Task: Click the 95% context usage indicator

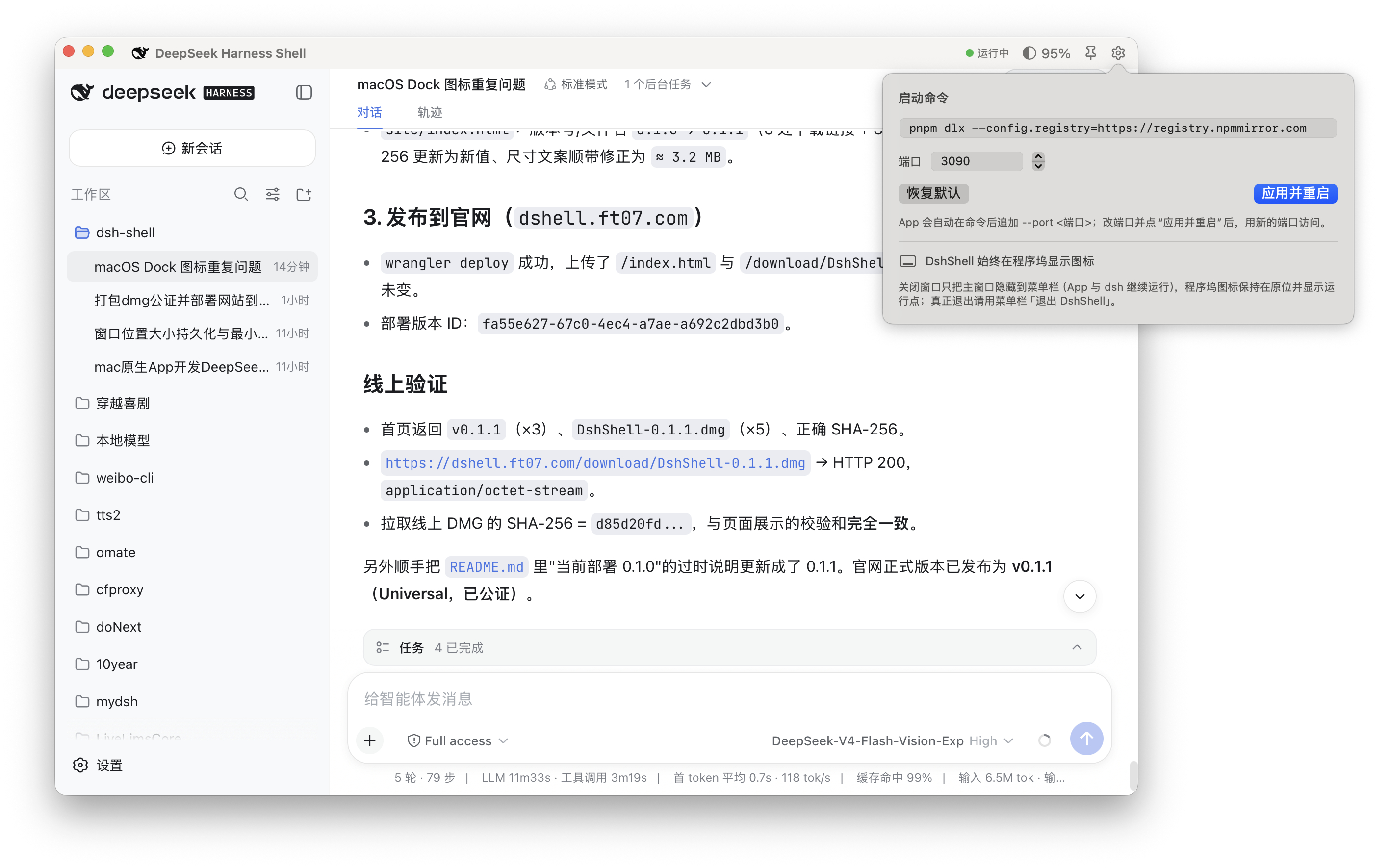Action: point(1046,53)
